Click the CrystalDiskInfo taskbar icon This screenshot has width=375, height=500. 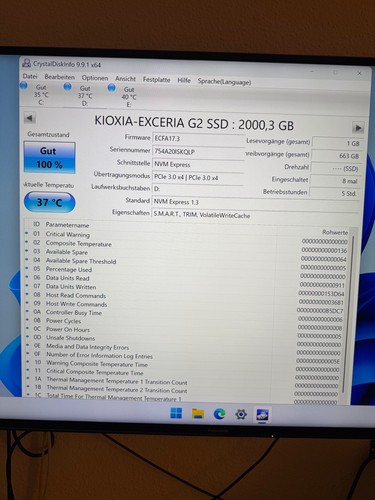tap(262, 415)
